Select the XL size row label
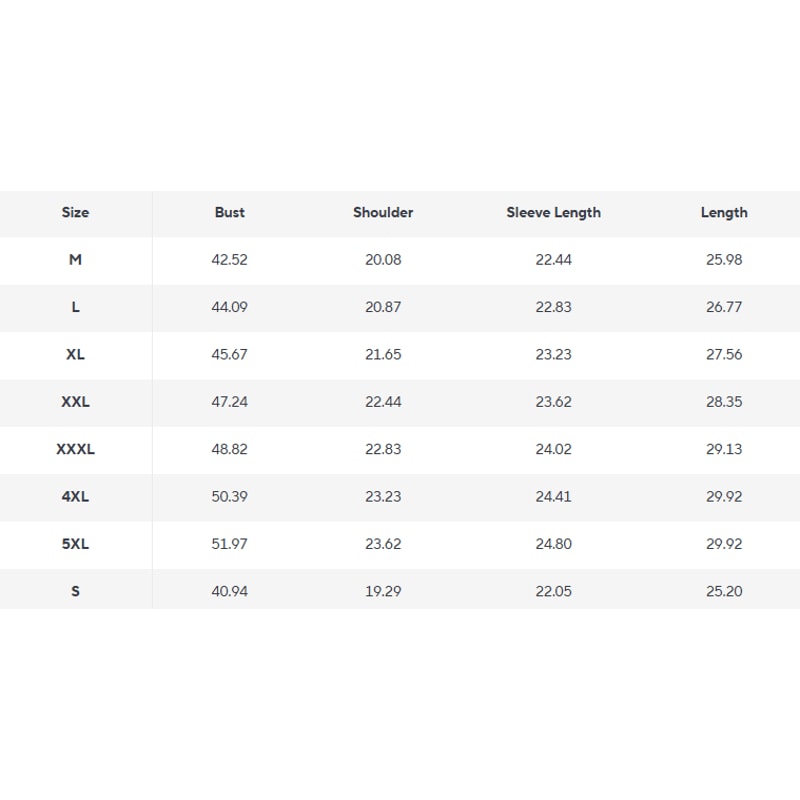 click(x=75, y=354)
